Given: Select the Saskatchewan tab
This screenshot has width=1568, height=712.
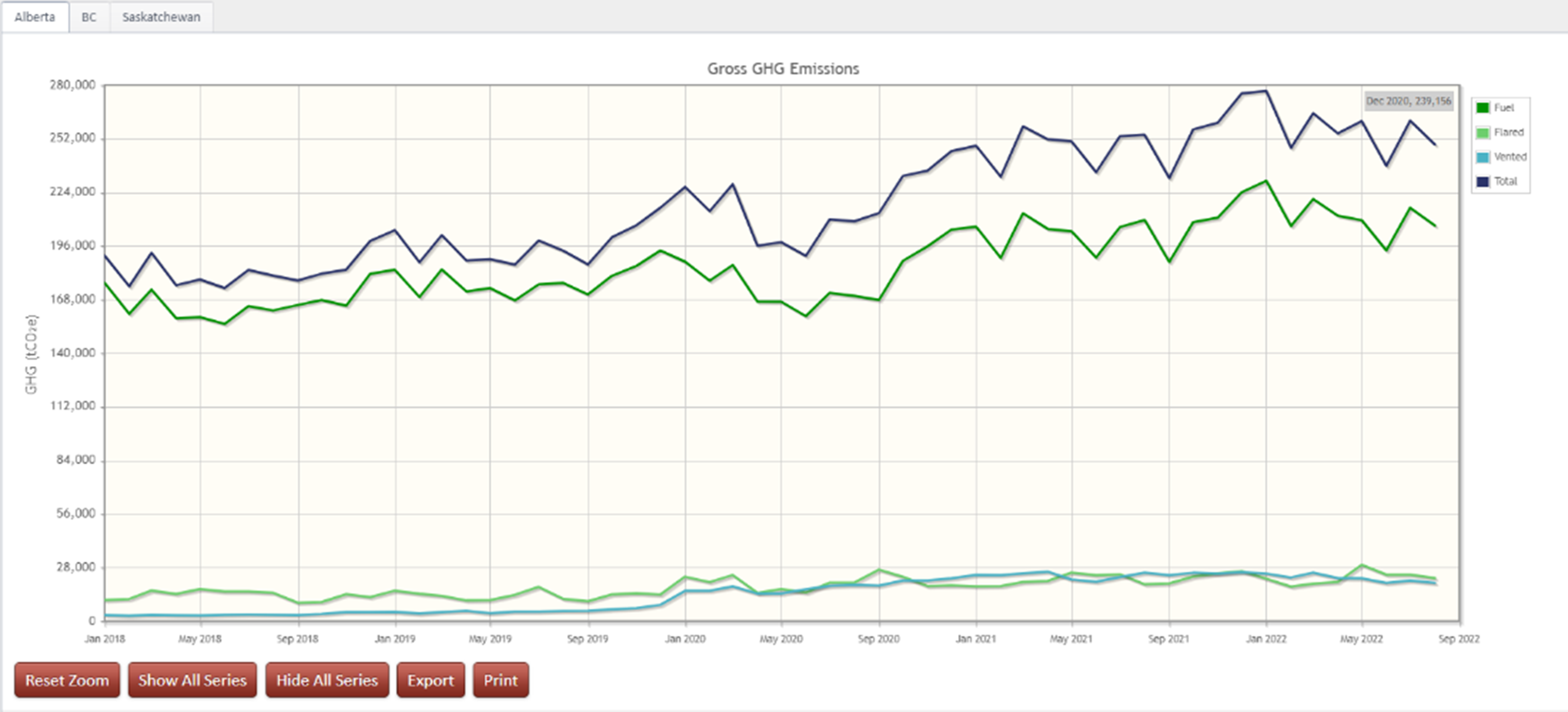Looking at the screenshot, I should (161, 17).
